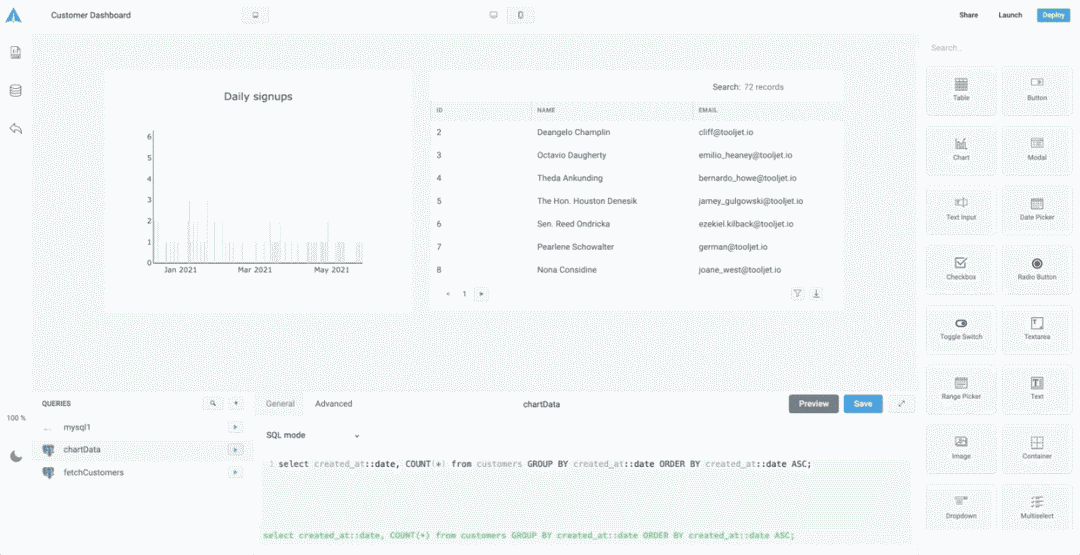The width and height of the screenshot is (1080, 555).
Task: Select the Modal widget
Action: (x=1037, y=149)
